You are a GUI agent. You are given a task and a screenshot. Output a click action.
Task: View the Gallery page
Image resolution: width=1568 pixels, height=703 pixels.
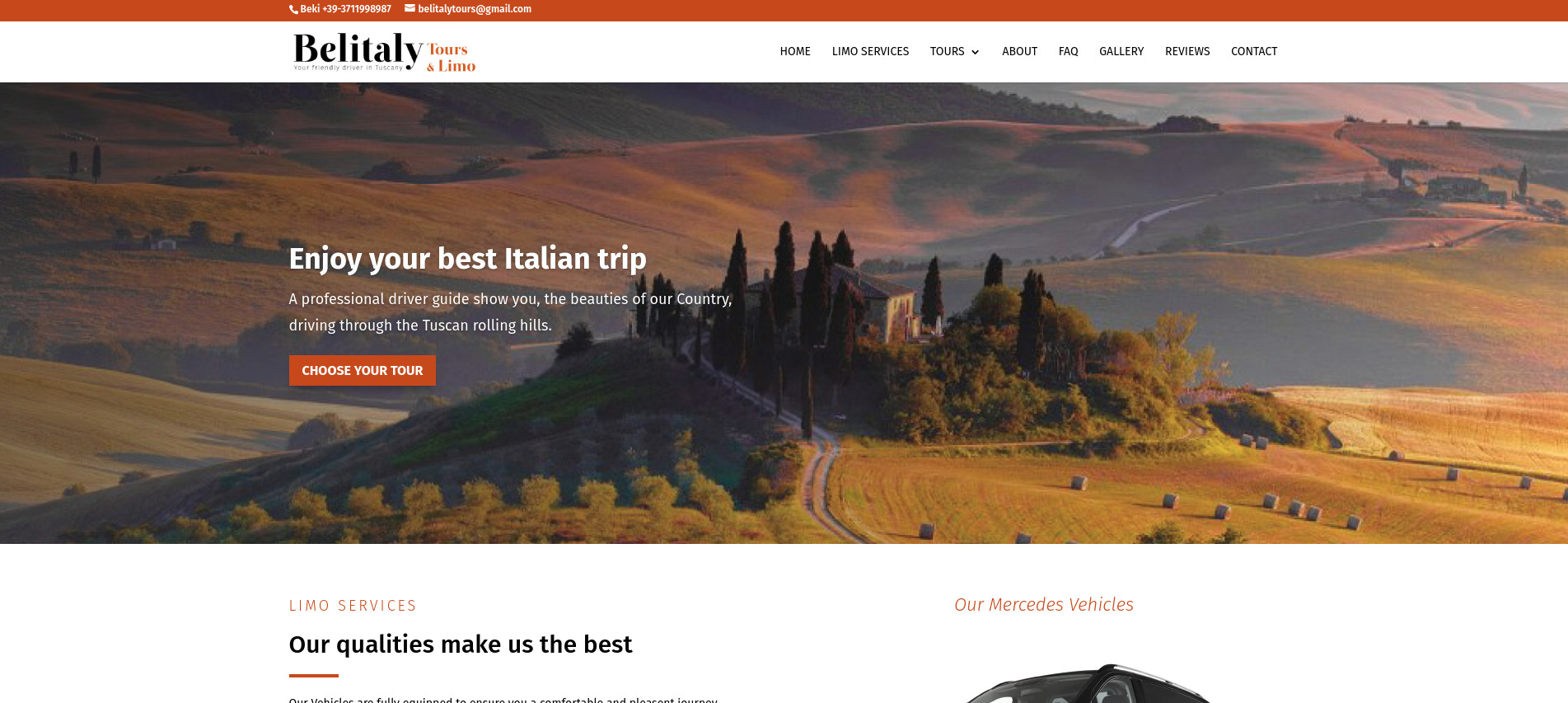(1121, 51)
